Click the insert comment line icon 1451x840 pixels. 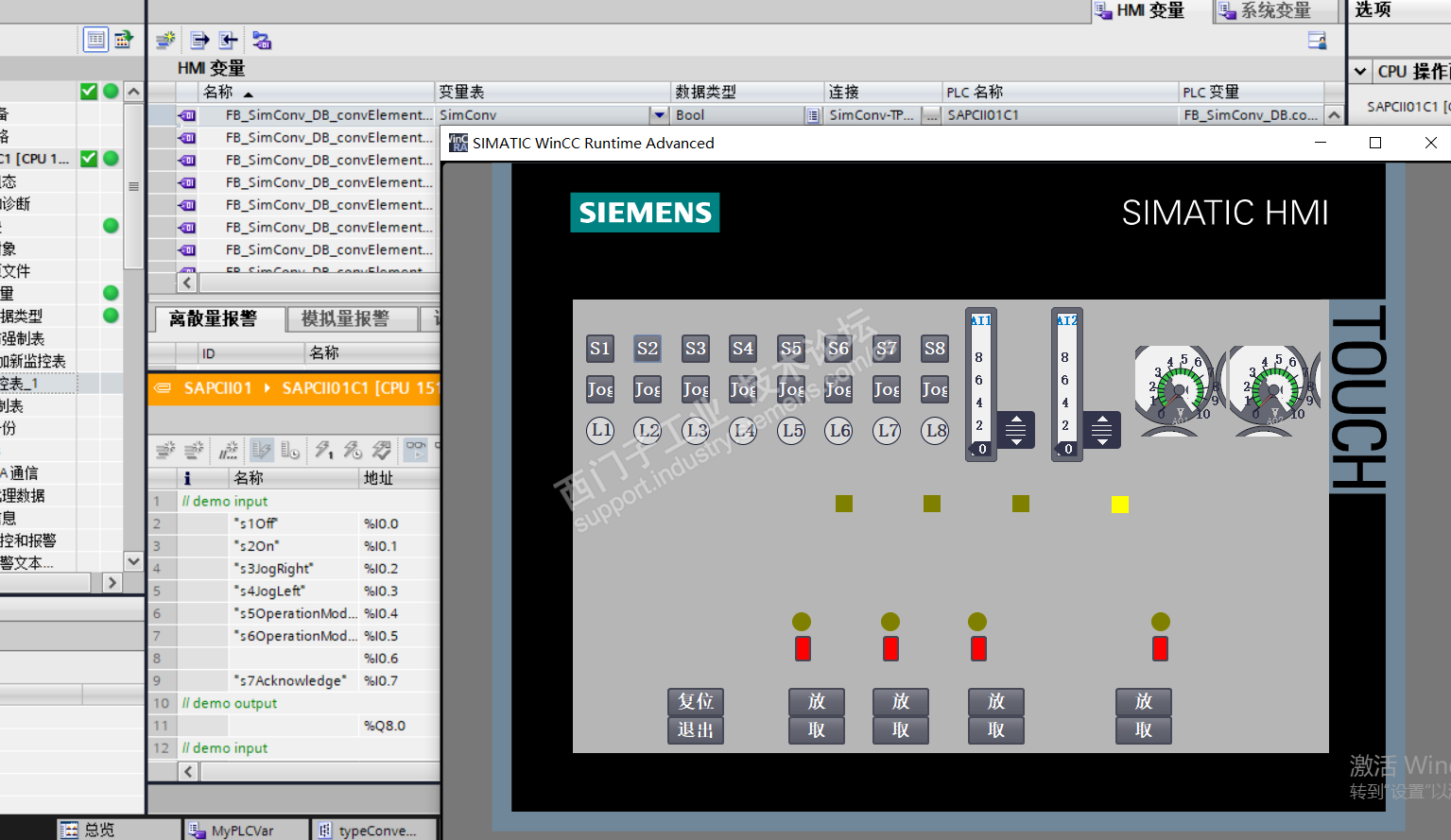click(229, 450)
